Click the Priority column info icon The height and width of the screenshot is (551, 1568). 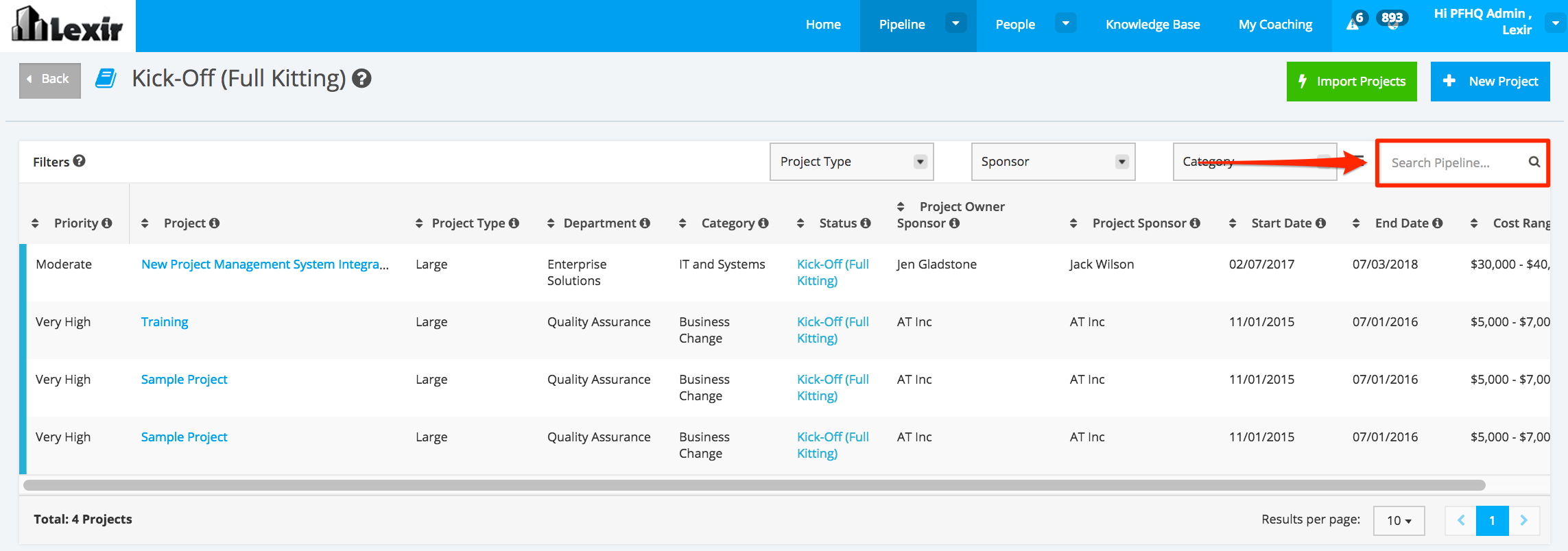[106, 223]
